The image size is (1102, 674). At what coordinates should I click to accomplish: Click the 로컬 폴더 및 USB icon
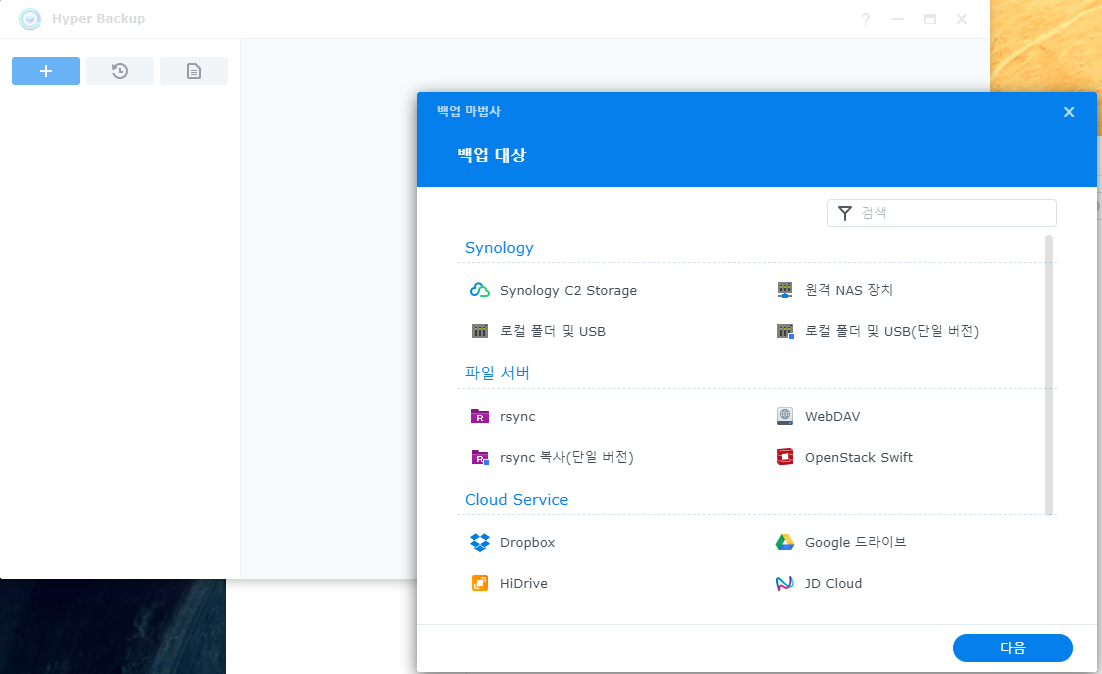(x=480, y=331)
